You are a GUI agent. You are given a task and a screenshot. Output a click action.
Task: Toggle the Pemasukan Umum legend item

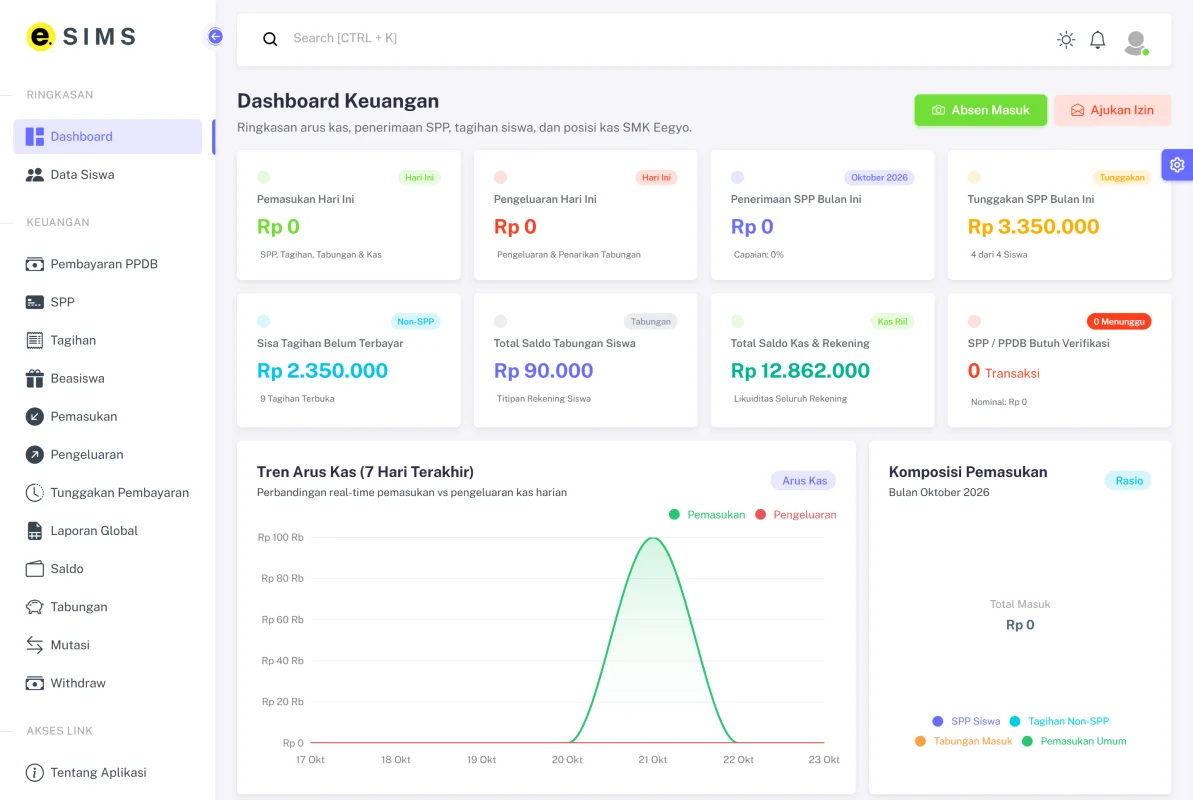1074,741
